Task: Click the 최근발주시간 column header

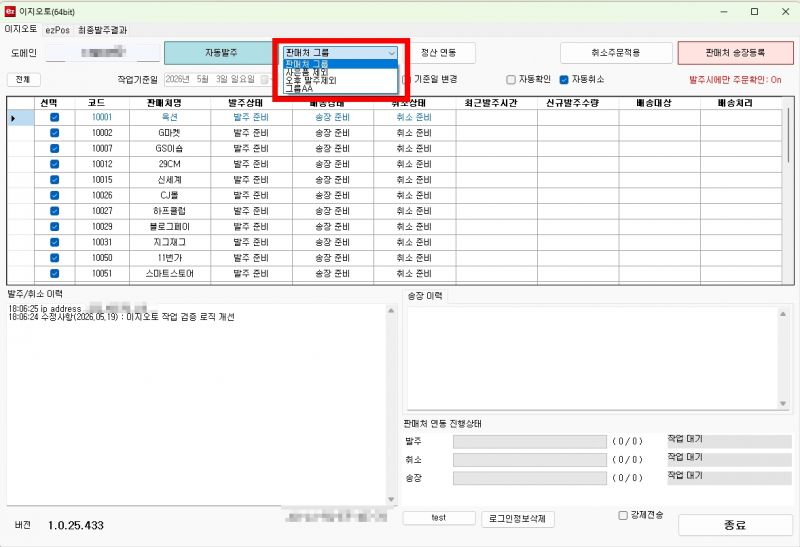Action: 496,103
